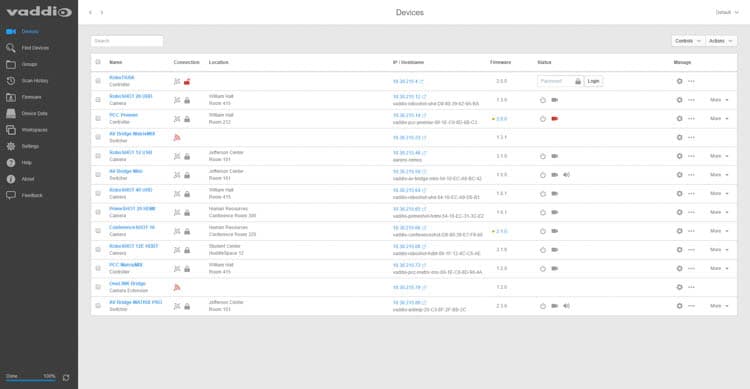Open Firmware in the sidebar menu

[32, 97]
